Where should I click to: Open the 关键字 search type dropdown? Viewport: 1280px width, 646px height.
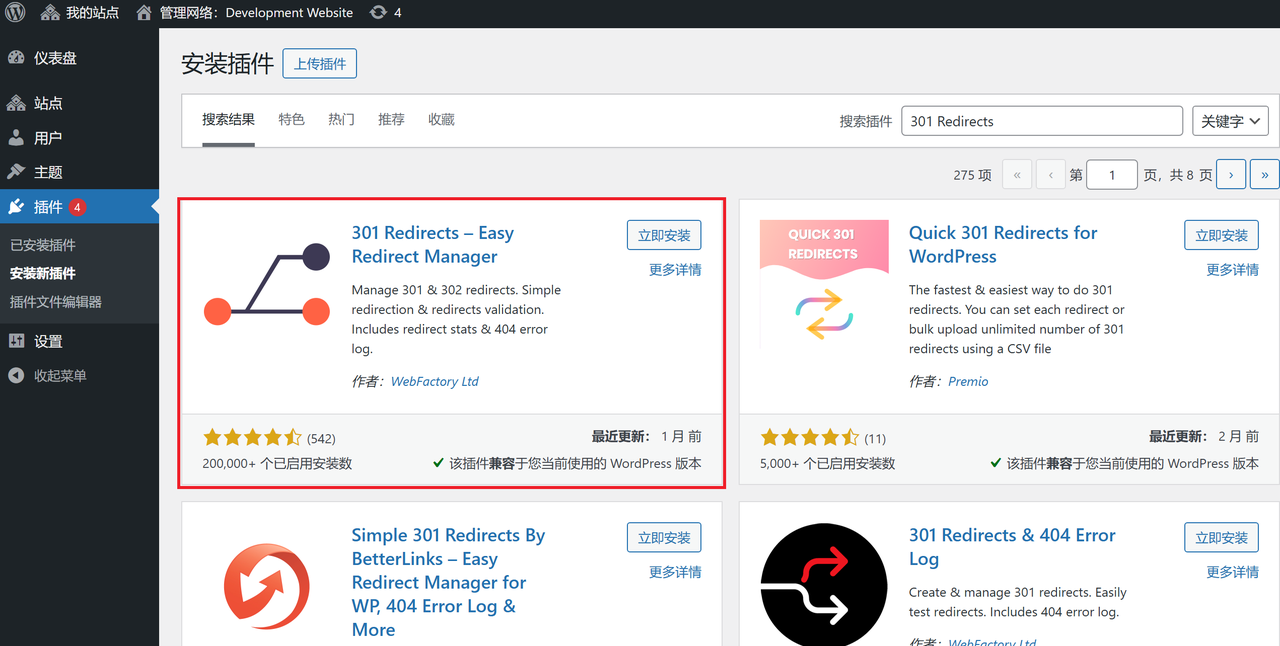tap(1230, 121)
